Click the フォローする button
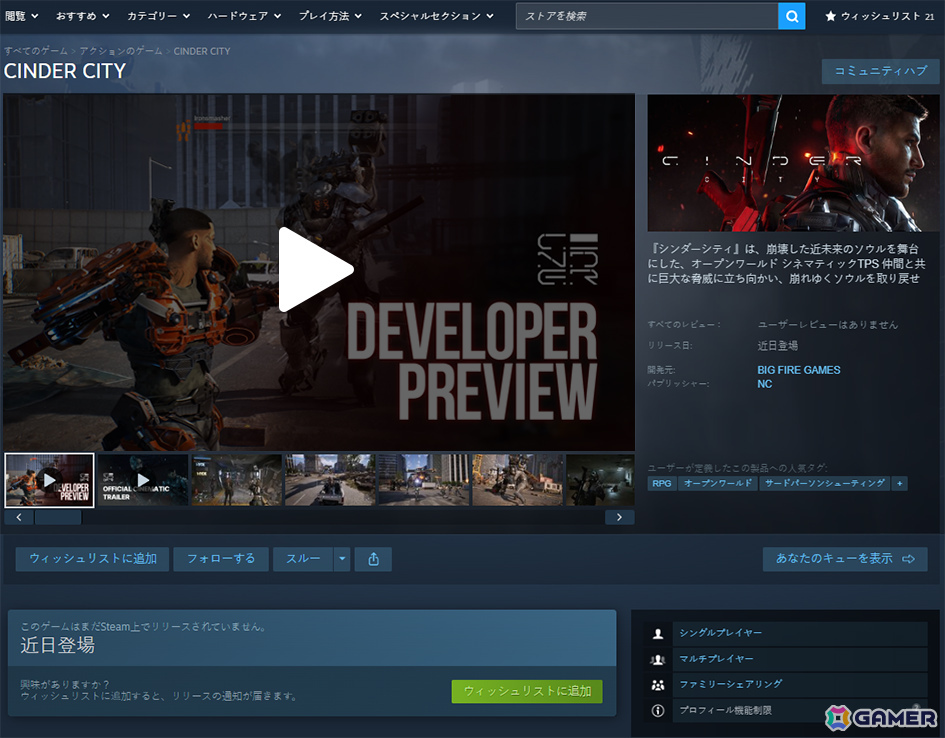 [x=221, y=559]
